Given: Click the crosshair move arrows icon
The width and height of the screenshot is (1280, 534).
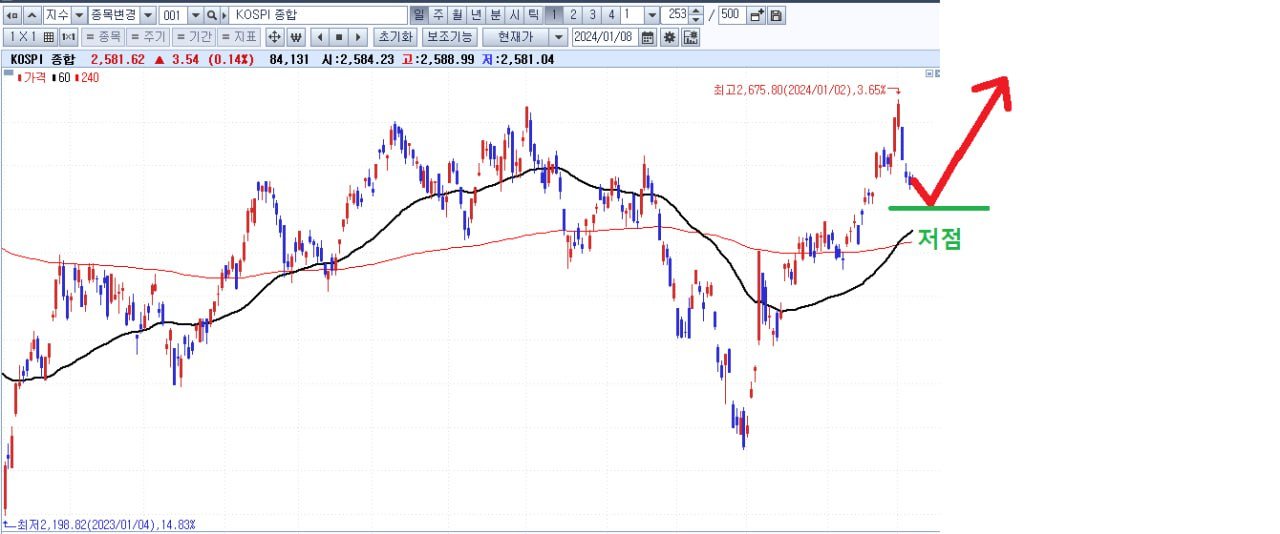Looking at the screenshot, I should tap(274, 37).
